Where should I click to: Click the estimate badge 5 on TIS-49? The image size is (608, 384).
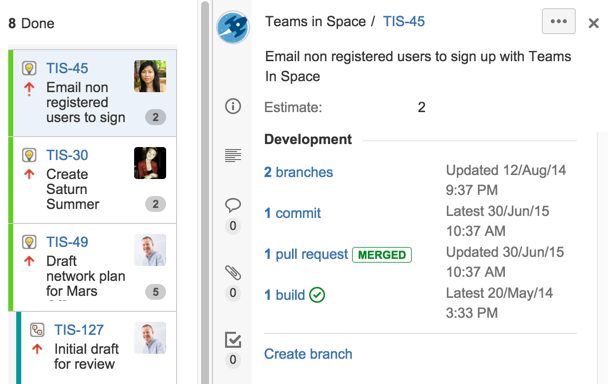click(x=155, y=292)
